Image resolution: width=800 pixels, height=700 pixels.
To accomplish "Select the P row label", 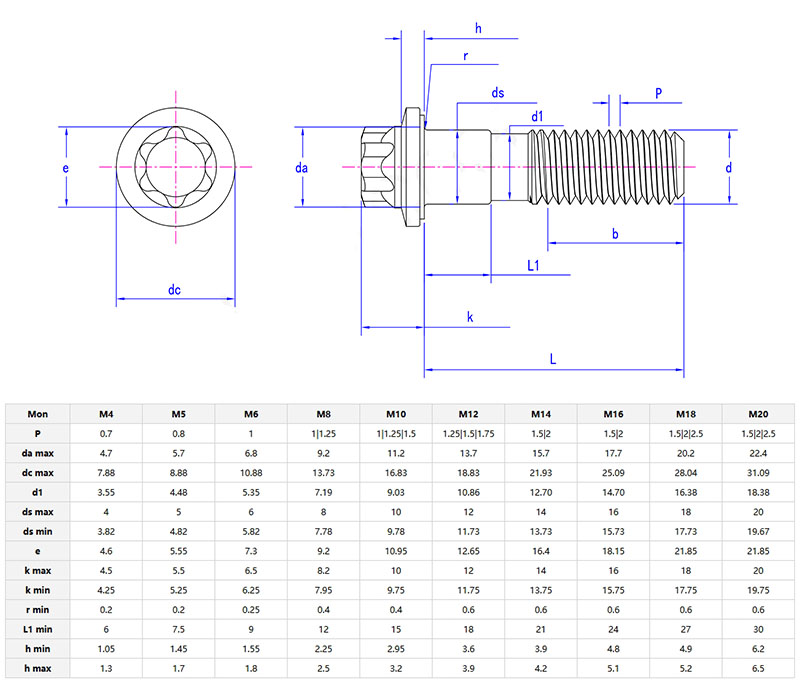I will pyautogui.click(x=38, y=433).
